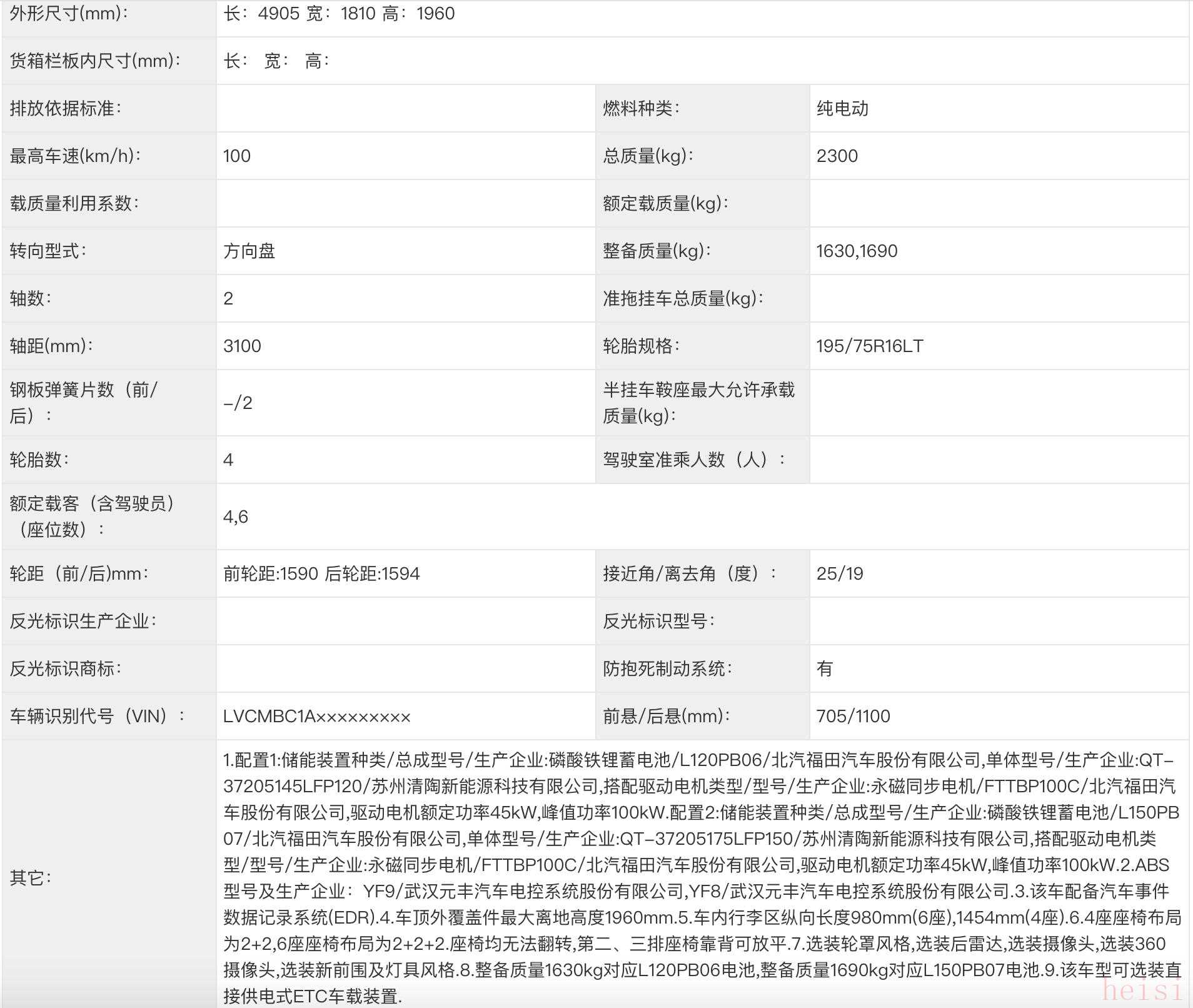Select the 方向盘 steering type value
Screen dimensions: 1193x1008
[249, 251]
